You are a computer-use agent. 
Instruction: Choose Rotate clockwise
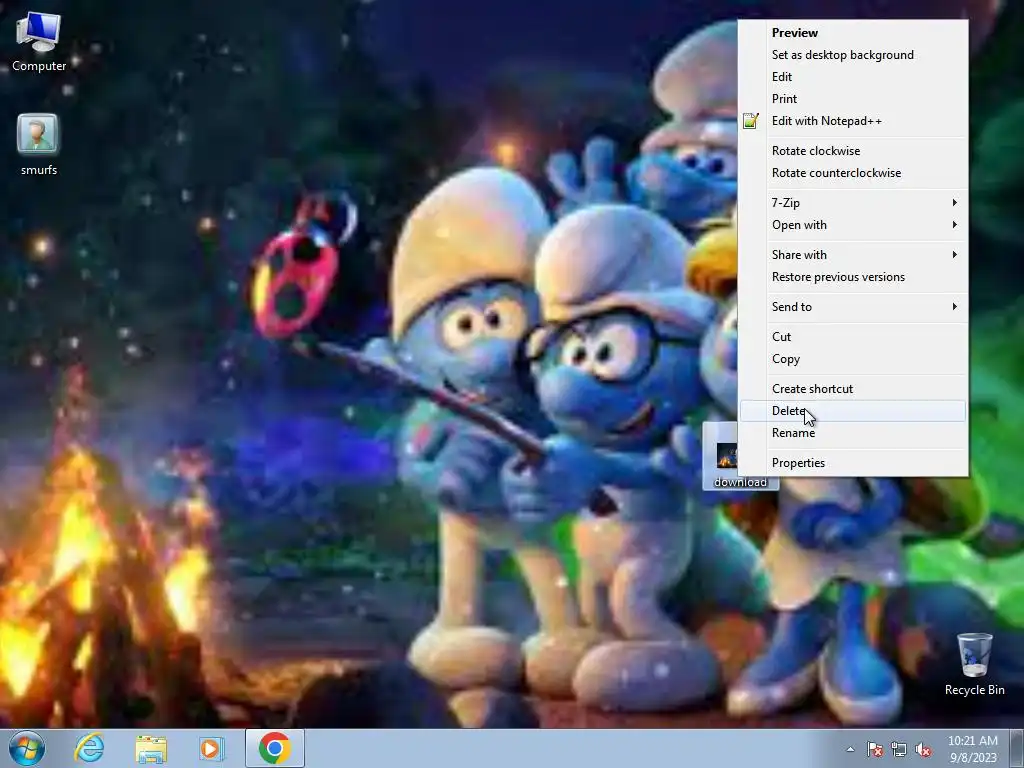[853, 151]
